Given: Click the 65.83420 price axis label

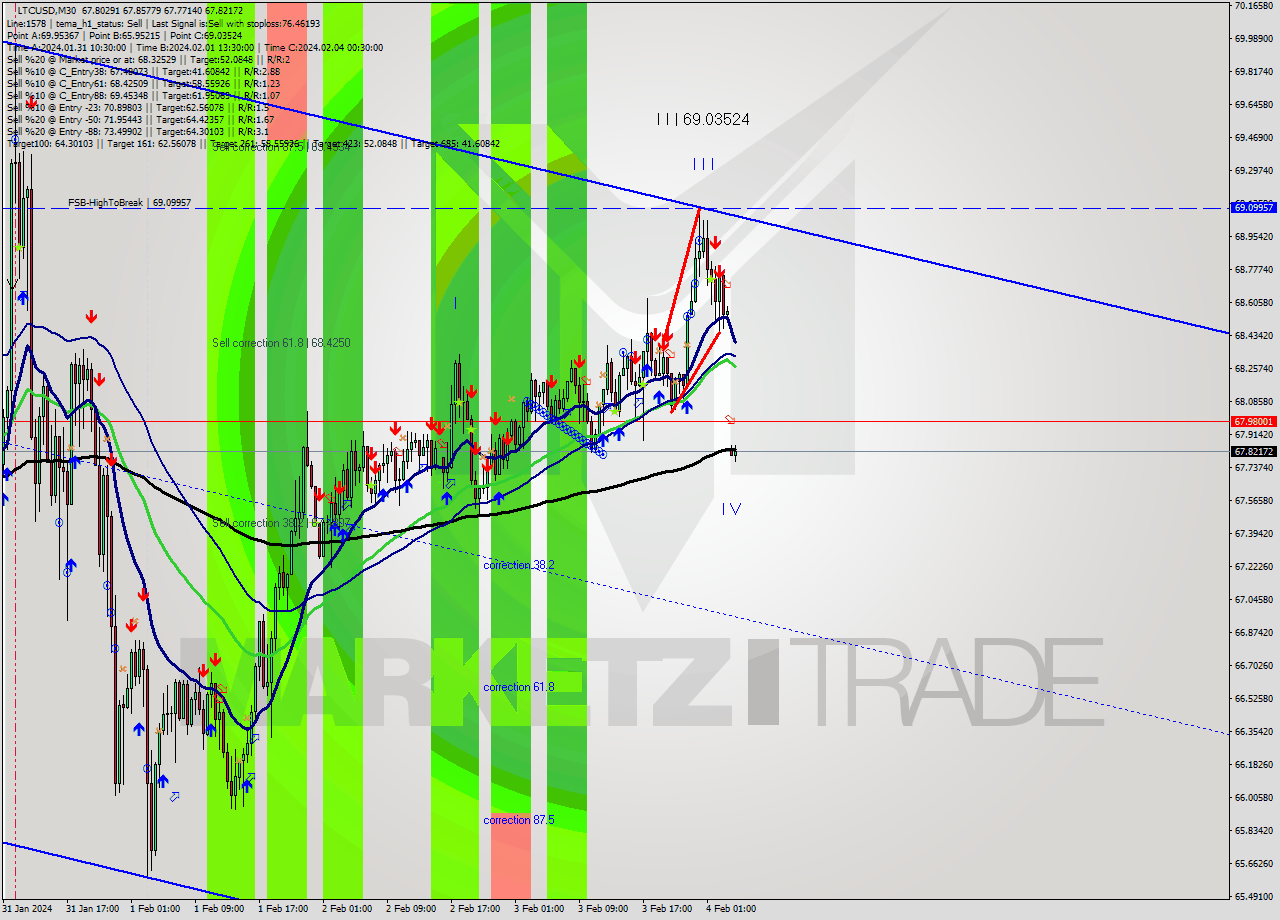Looking at the screenshot, I should pyautogui.click(x=1254, y=831).
